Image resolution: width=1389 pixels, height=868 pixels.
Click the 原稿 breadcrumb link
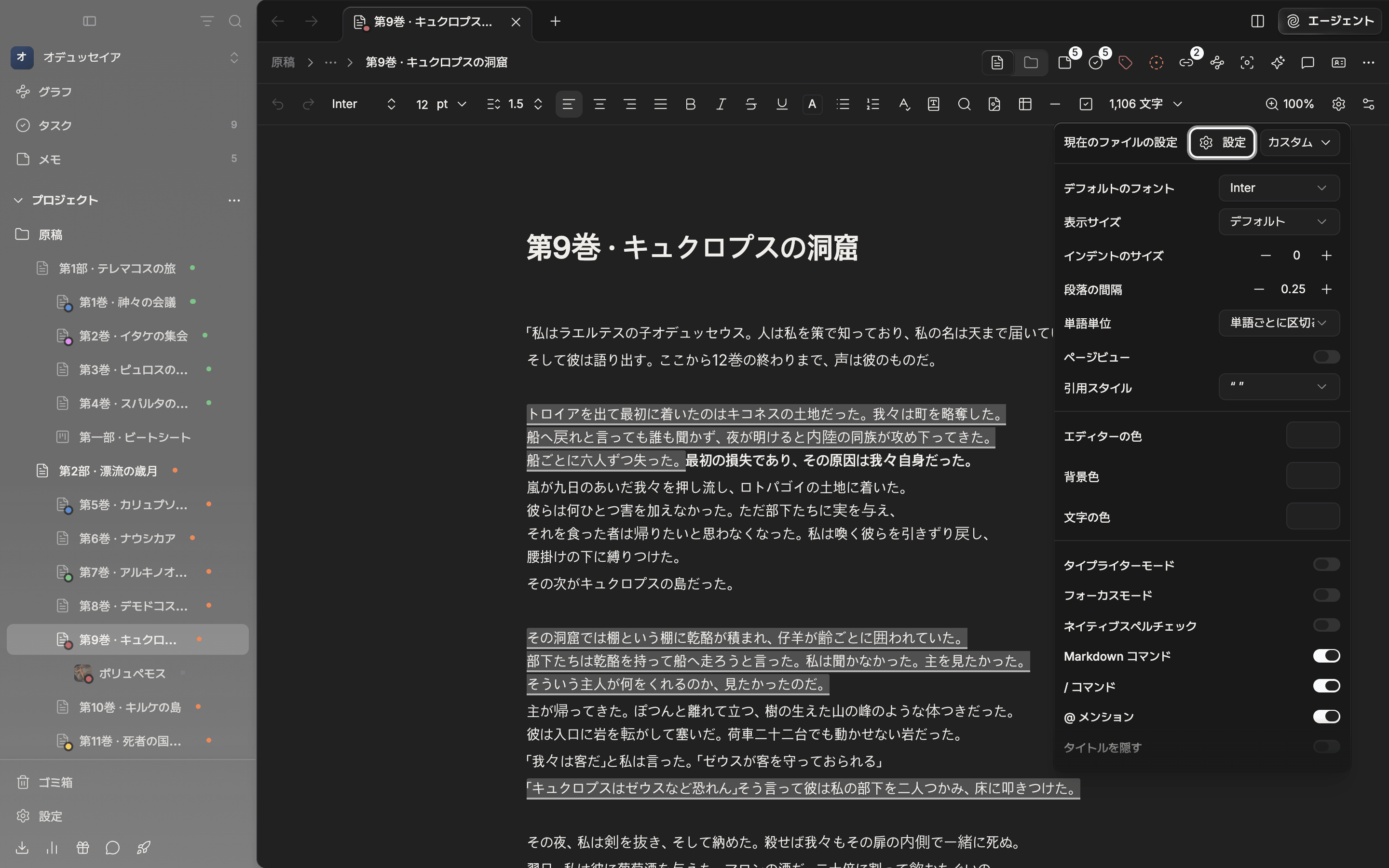[283, 63]
